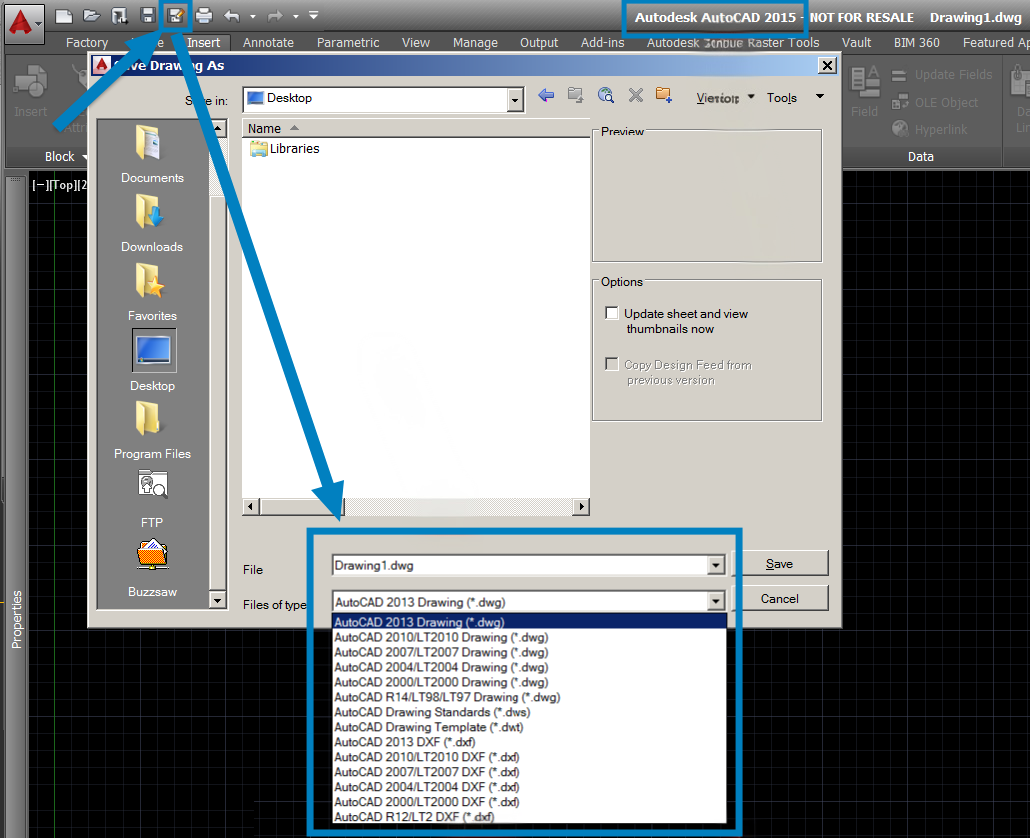Screen dimensions: 1030x838
Task: Click the Up one level folder icon
Action: (576, 96)
